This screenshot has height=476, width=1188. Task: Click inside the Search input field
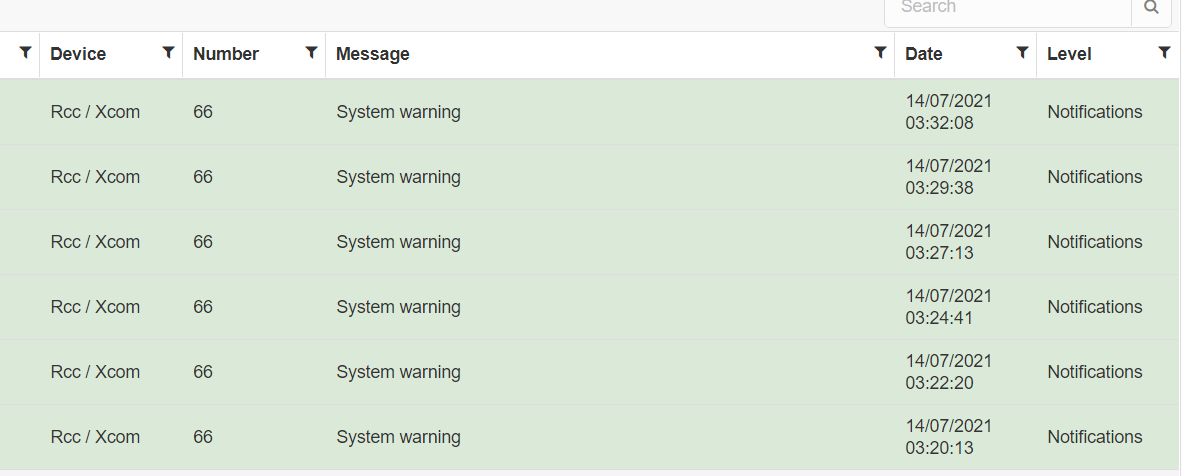[x=1007, y=8]
